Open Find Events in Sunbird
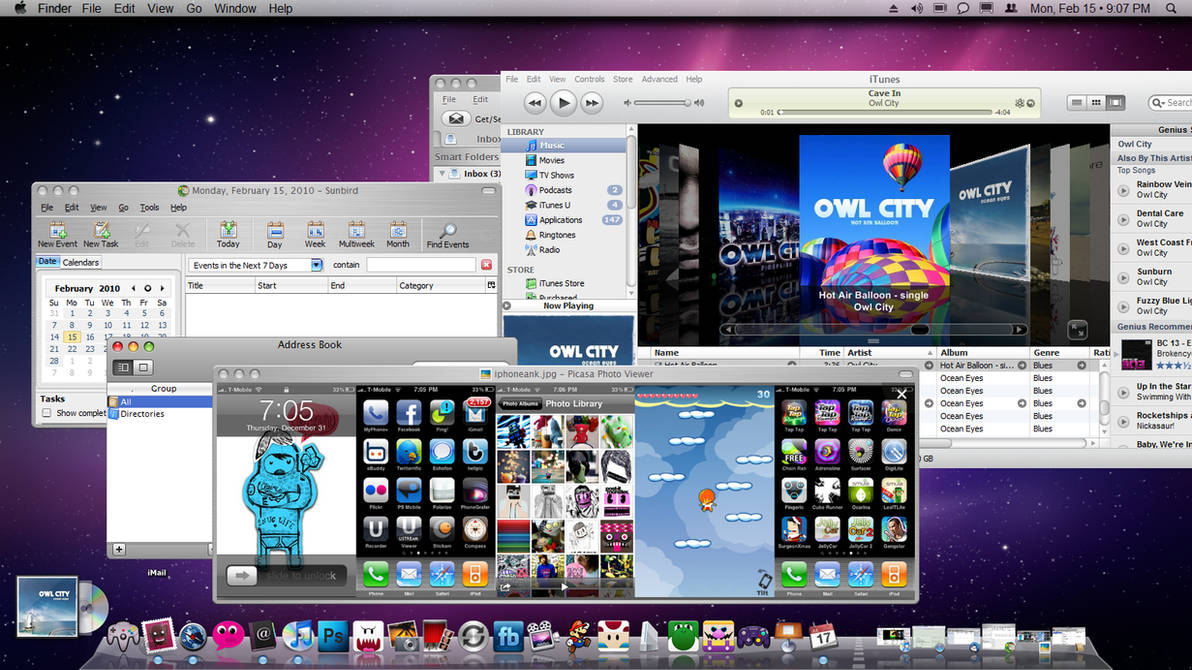1192x670 pixels. coord(448,235)
